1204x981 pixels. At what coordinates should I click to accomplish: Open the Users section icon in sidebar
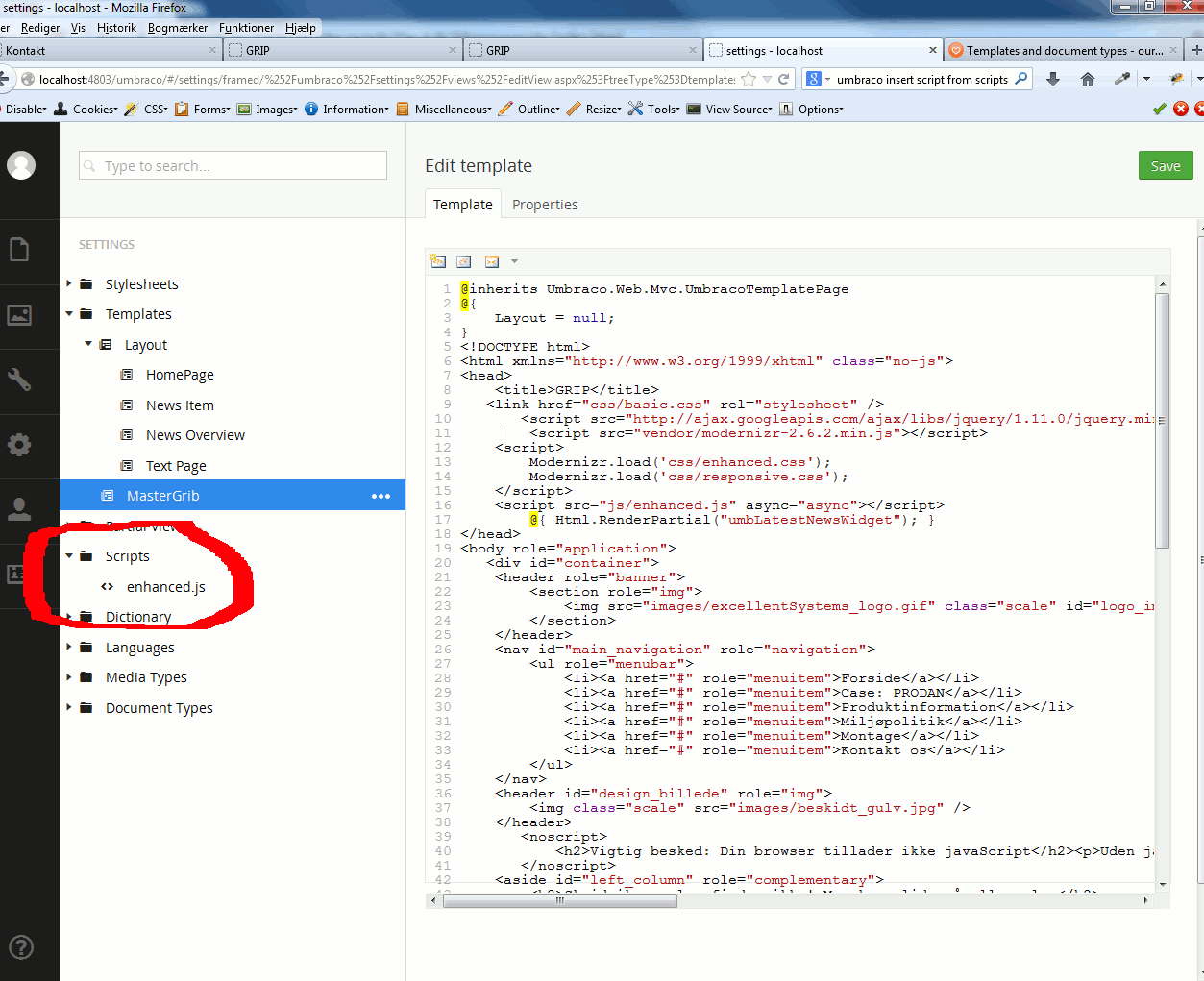(x=19, y=509)
